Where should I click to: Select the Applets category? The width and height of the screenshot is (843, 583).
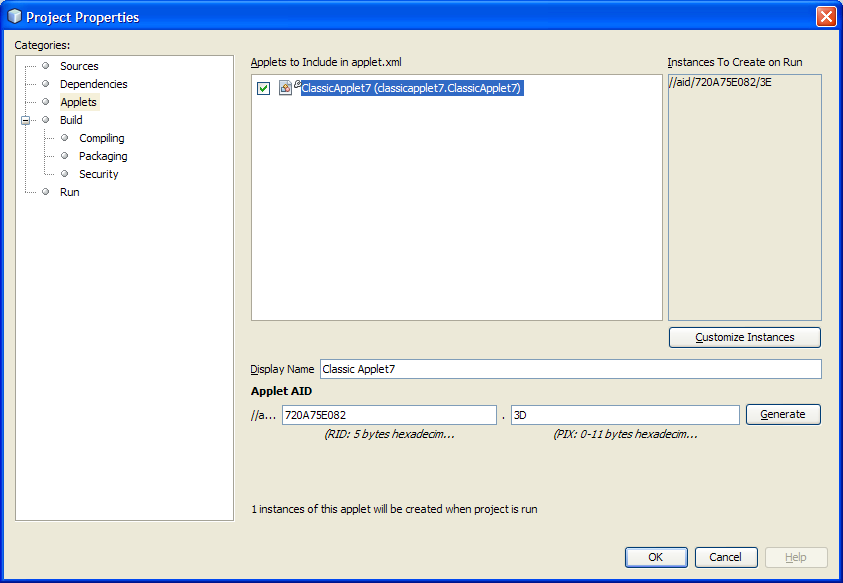(x=78, y=102)
